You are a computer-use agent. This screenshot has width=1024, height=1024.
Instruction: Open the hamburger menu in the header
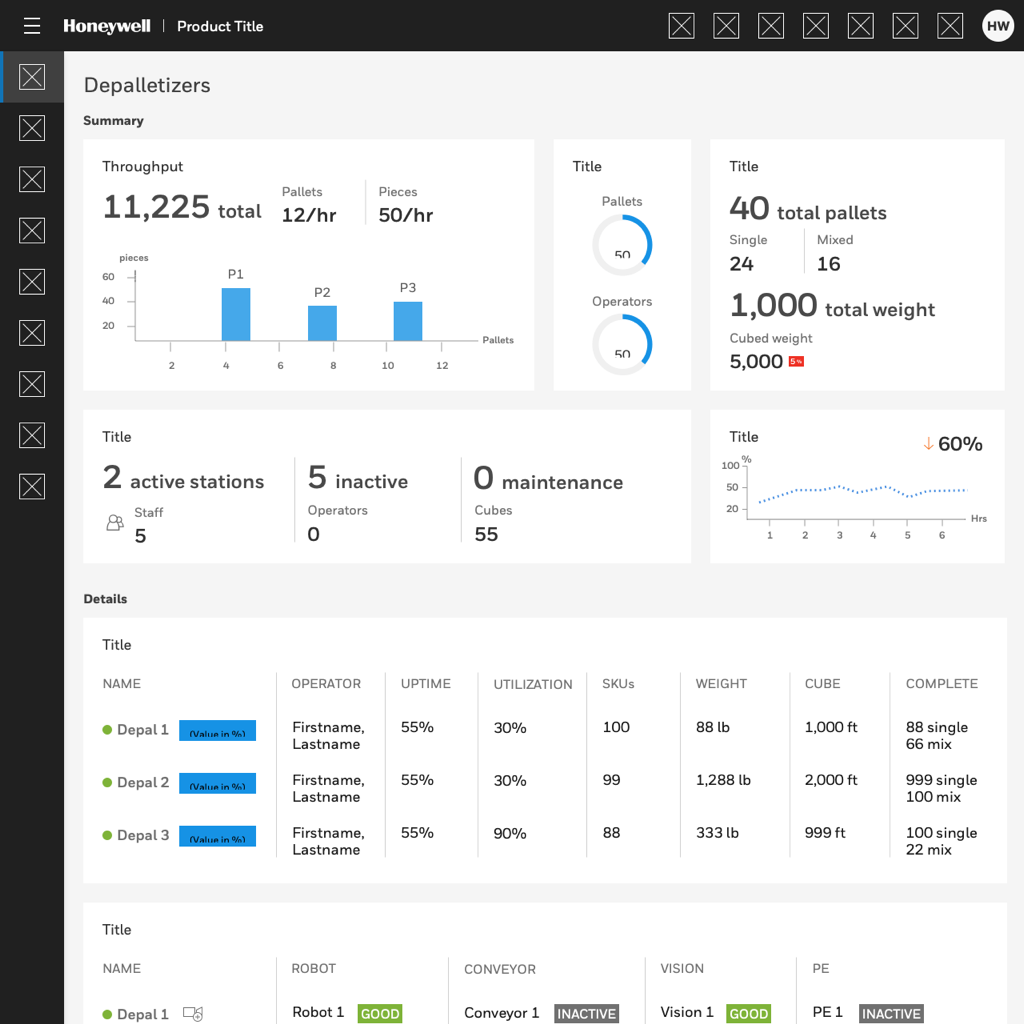tap(31, 26)
